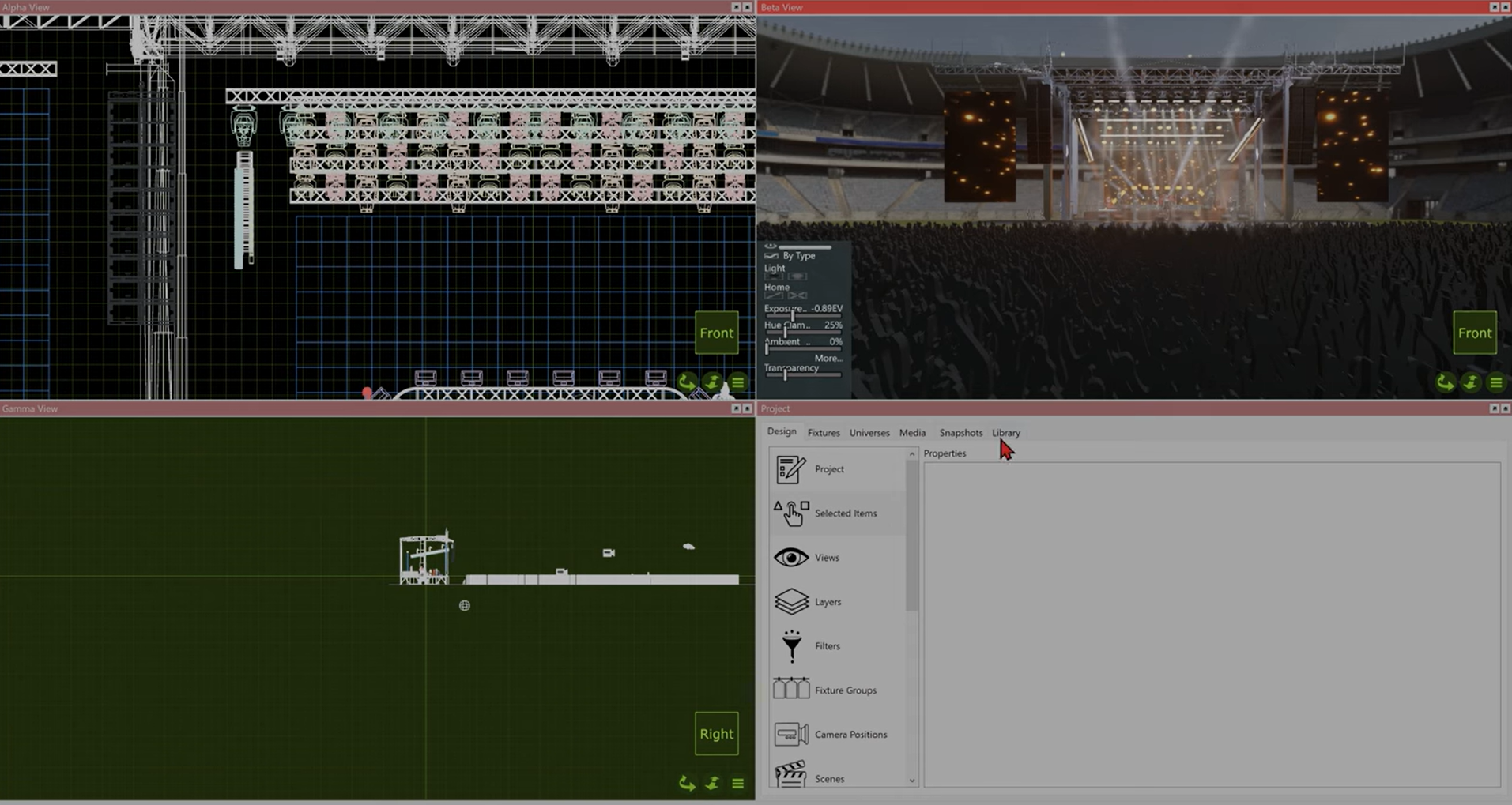This screenshot has width=1512, height=805.
Task: Switch to the Library tab
Action: coord(1006,433)
